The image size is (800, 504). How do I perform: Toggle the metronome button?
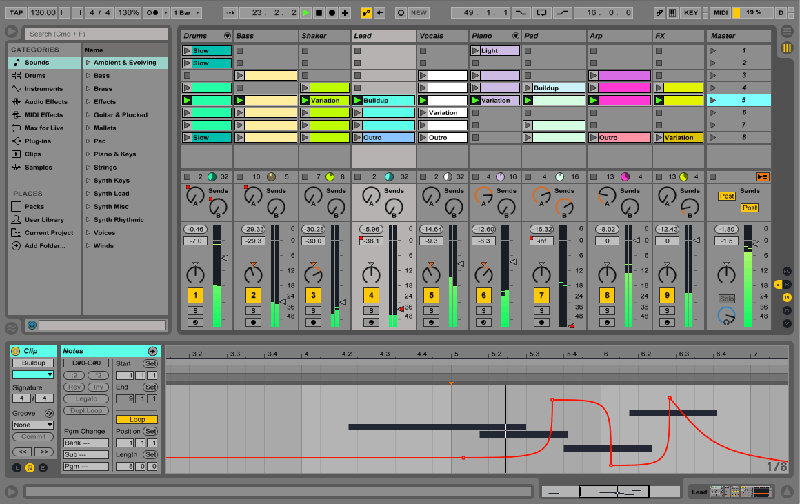pos(152,13)
